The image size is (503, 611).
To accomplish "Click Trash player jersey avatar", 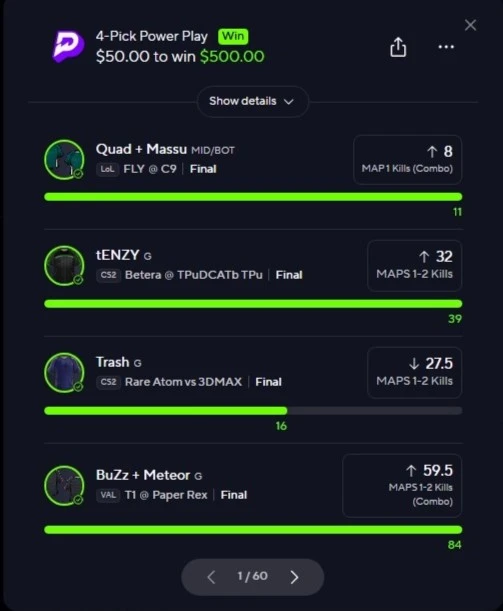I will coord(64,372).
